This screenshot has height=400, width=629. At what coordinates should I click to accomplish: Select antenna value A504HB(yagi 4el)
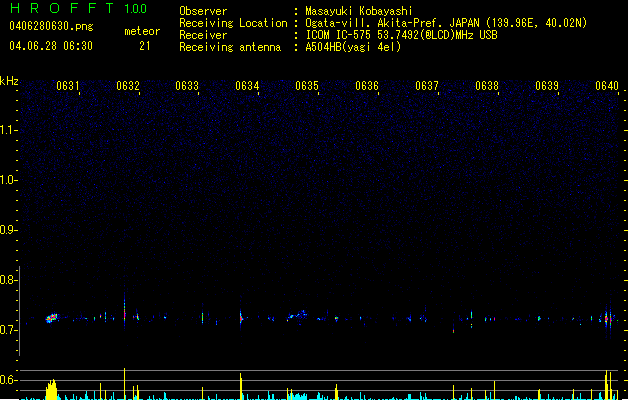tap(353, 47)
